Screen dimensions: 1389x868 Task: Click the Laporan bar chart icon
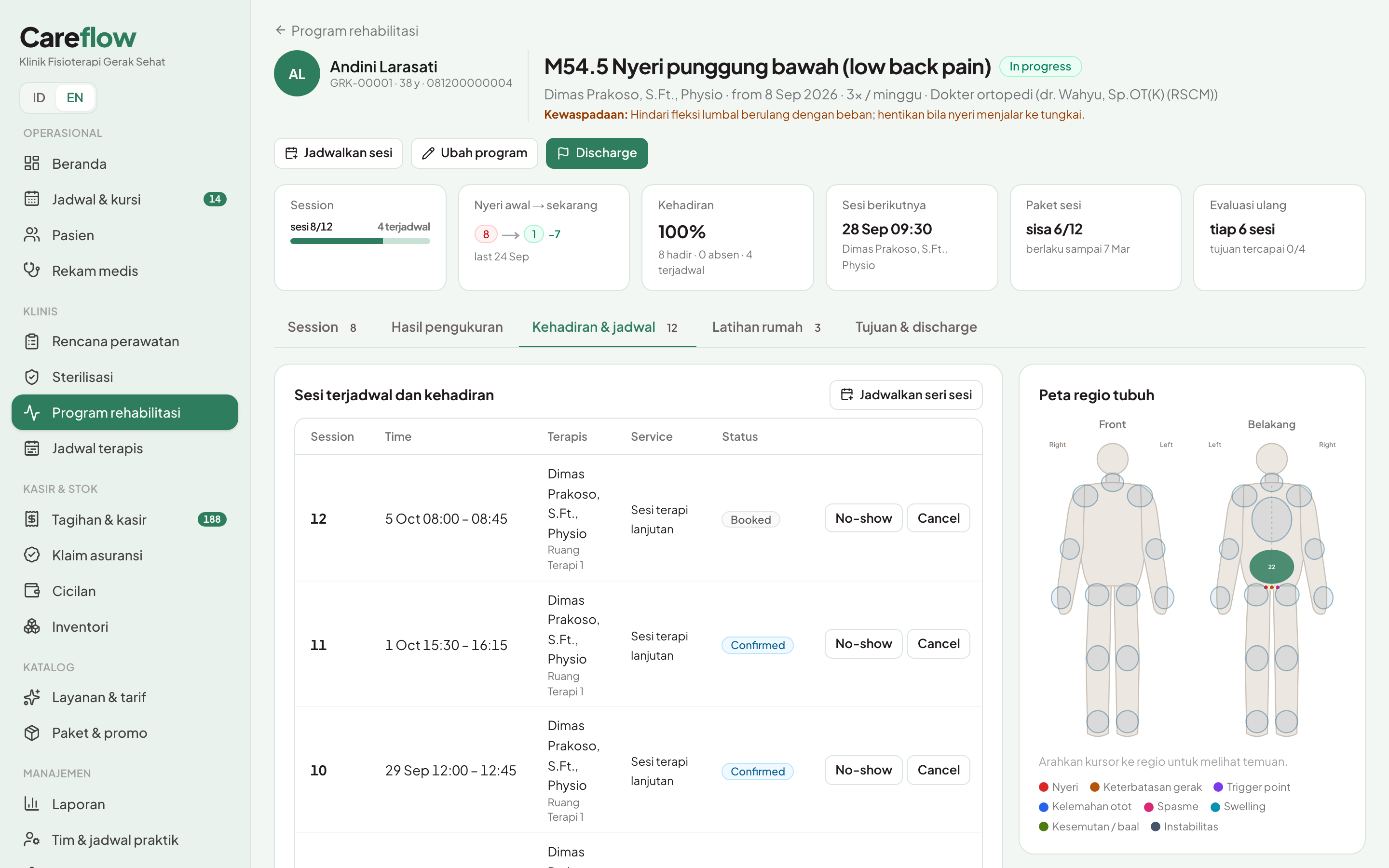coord(31,804)
